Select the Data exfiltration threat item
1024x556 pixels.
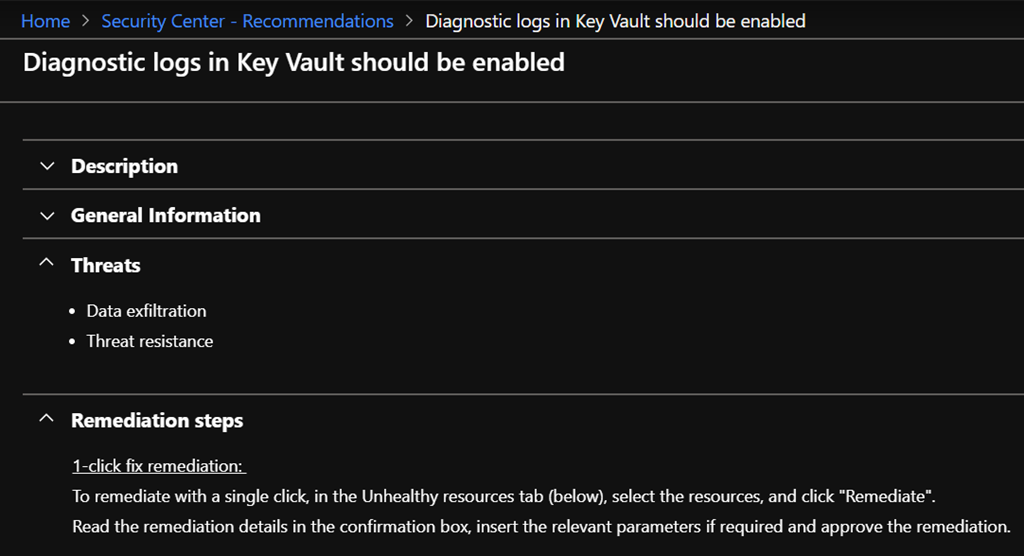coord(146,311)
